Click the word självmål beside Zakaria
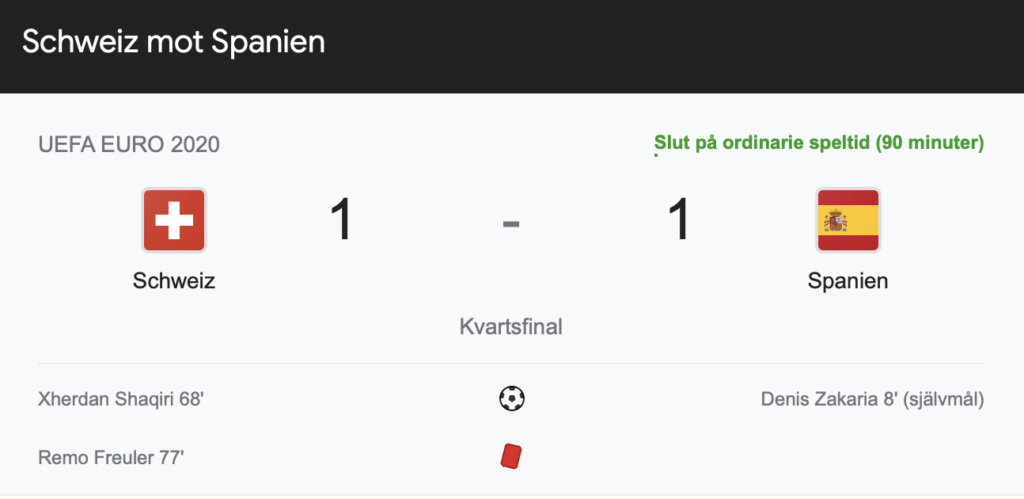1024x499 pixels. tap(944, 399)
